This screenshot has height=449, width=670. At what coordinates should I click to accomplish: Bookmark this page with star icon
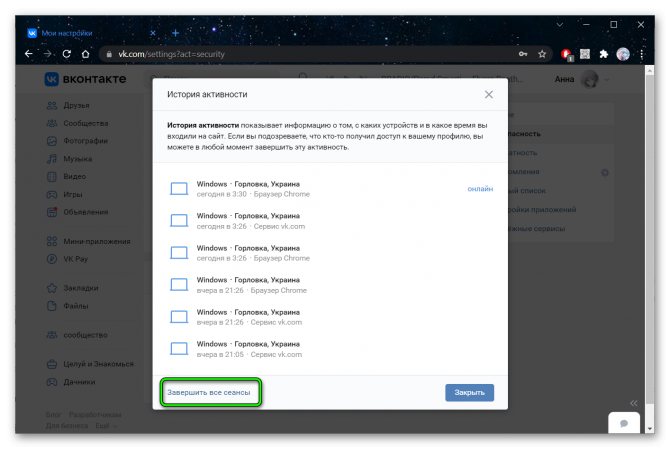pos(542,54)
